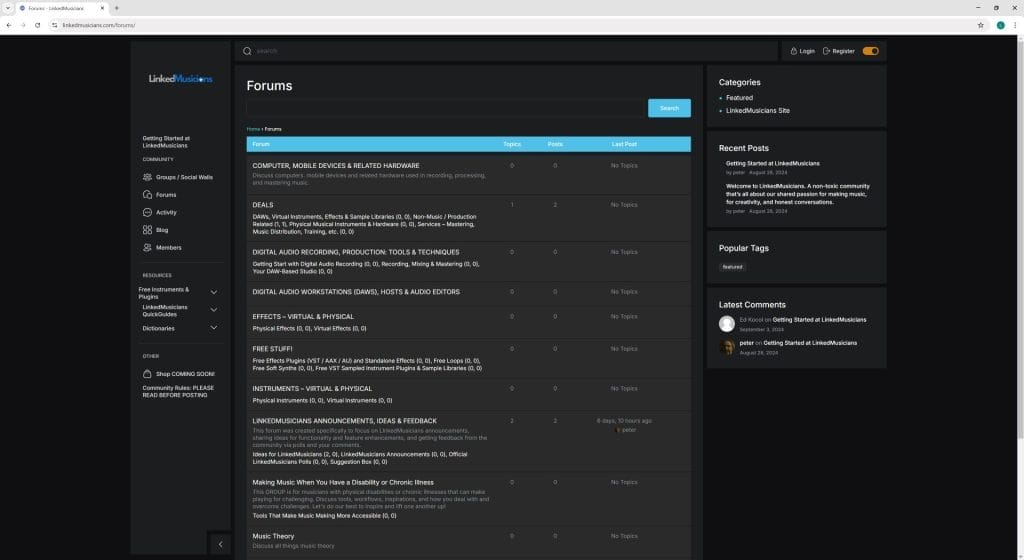Click the Login lock icon
The width and height of the screenshot is (1024, 560).
pyautogui.click(x=793, y=51)
